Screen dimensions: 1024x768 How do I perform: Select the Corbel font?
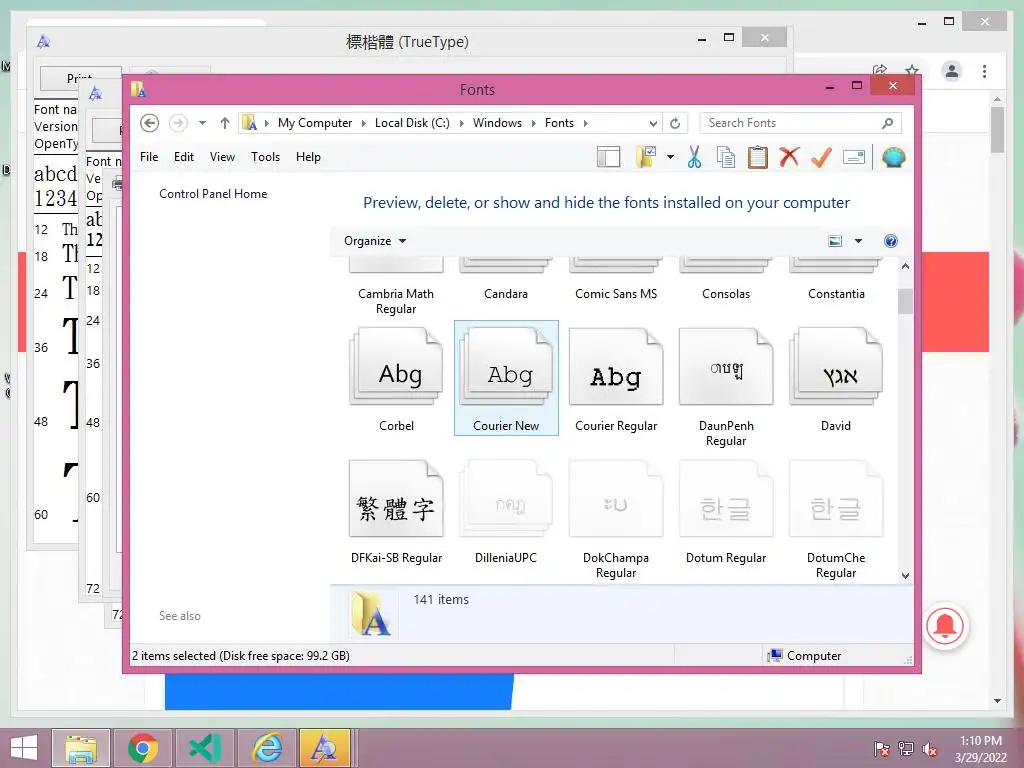click(396, 379)
